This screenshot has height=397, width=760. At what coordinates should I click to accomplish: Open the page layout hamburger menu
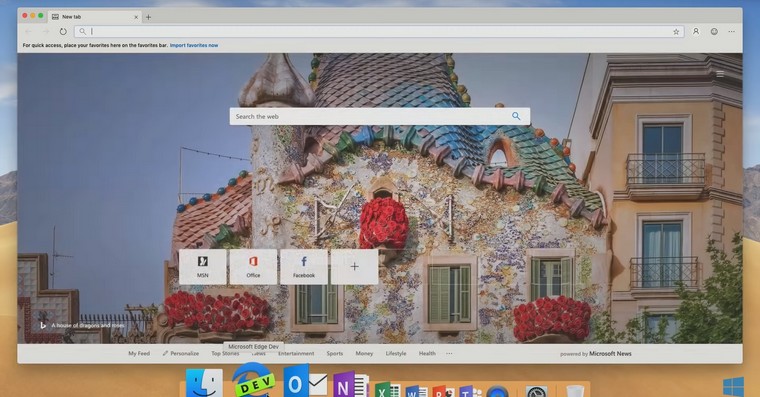(720, 74)
